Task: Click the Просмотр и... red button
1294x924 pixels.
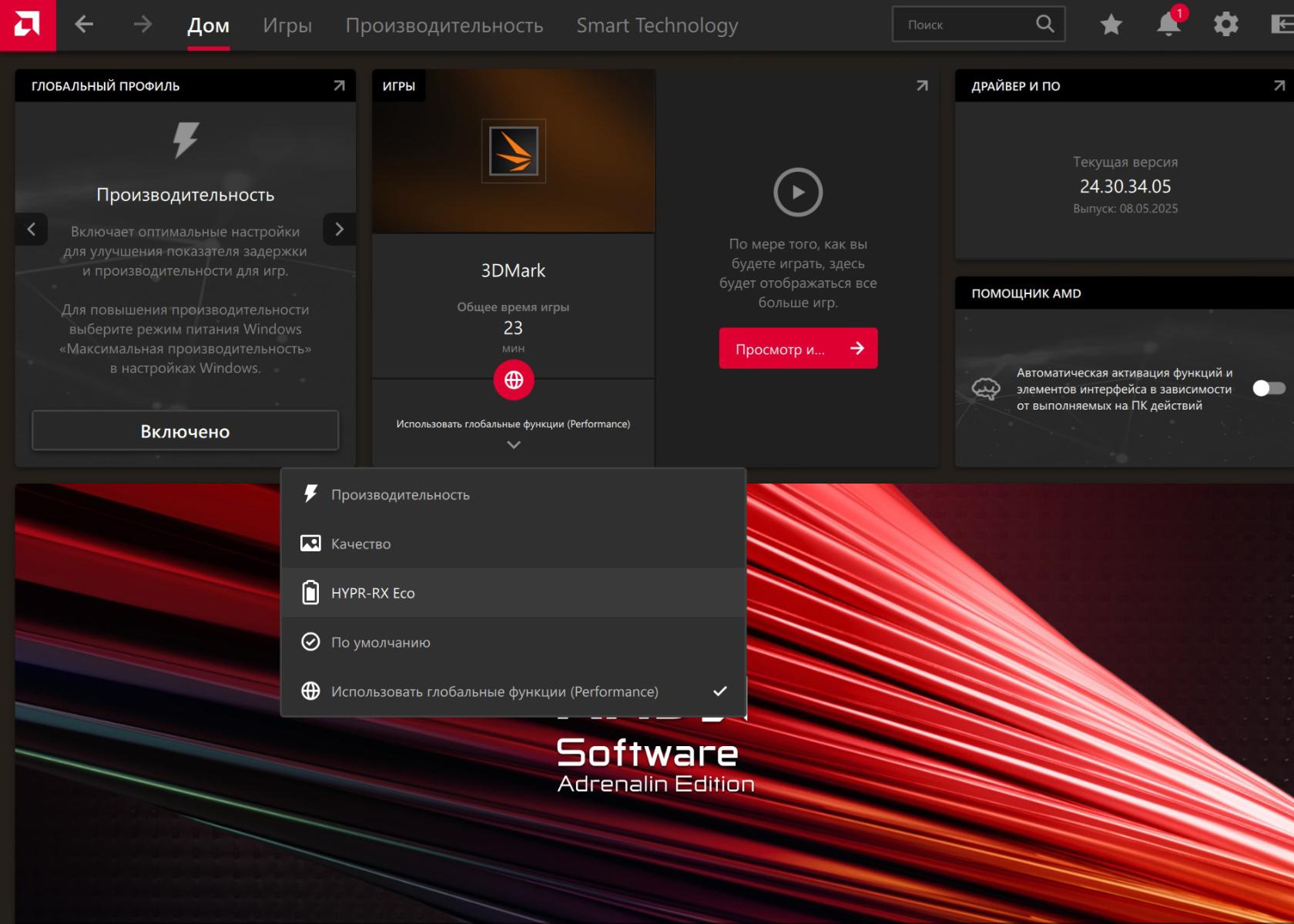Action: pyautogui.click(x=798, y=349)
